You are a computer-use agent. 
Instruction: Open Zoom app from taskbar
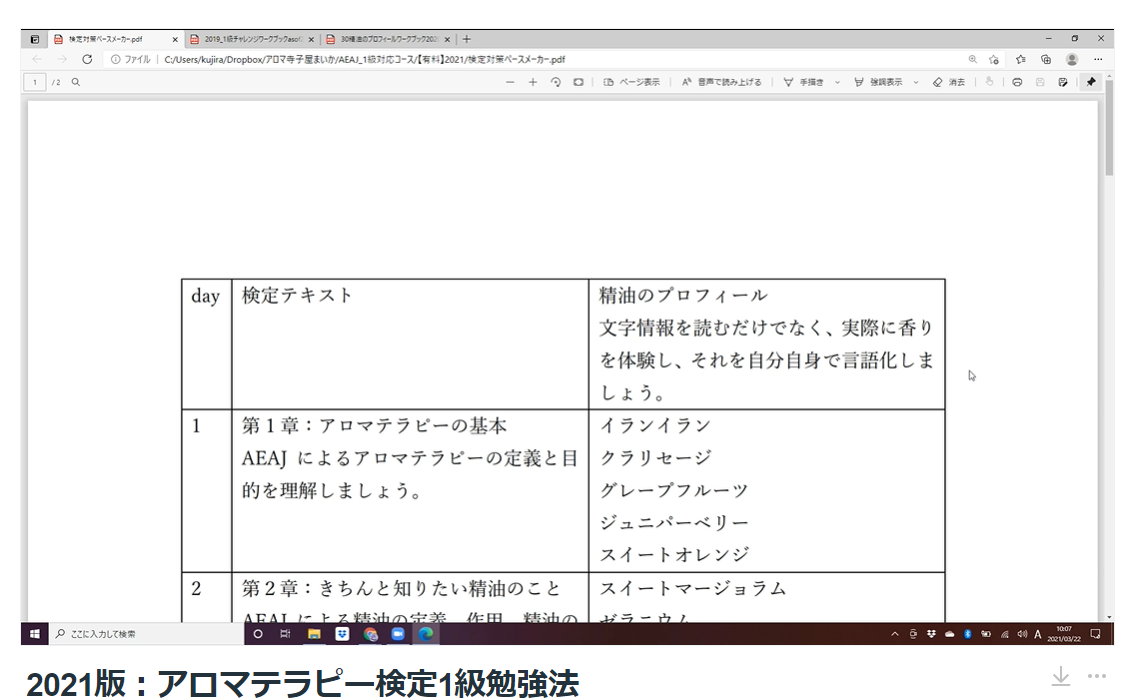point(398,634)
